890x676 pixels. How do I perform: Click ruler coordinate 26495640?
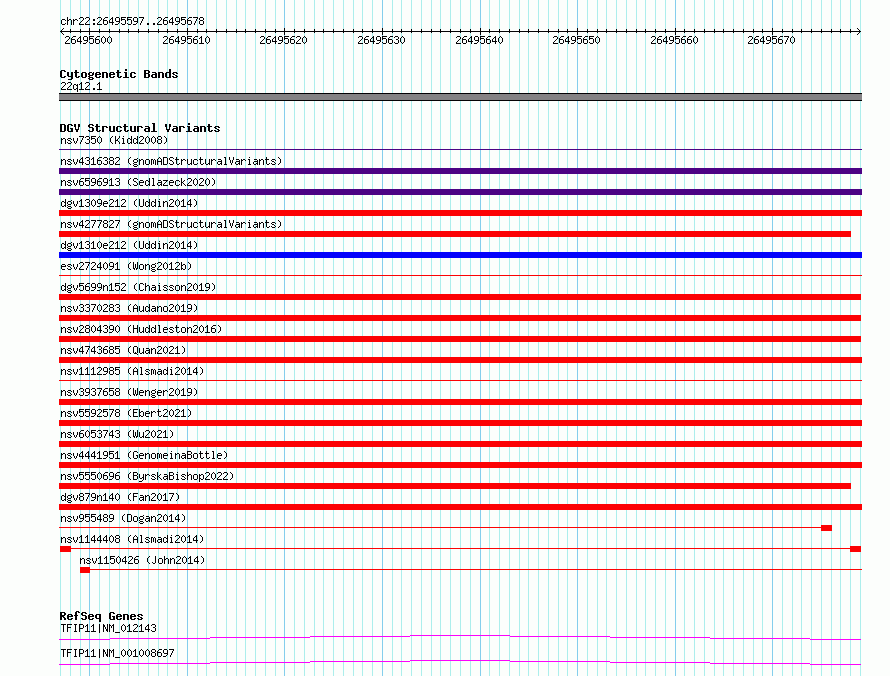(479, 40)
